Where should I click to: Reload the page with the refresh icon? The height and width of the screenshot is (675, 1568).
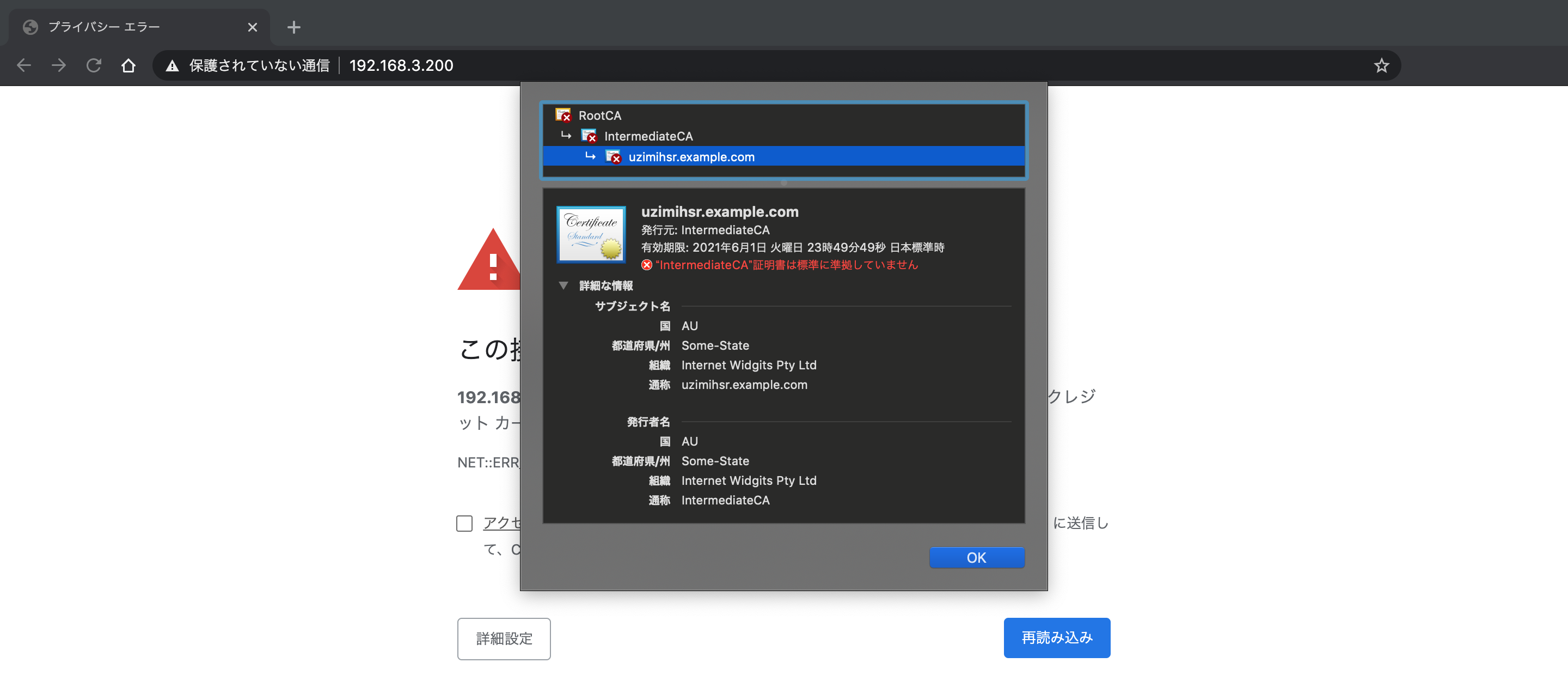93,65
